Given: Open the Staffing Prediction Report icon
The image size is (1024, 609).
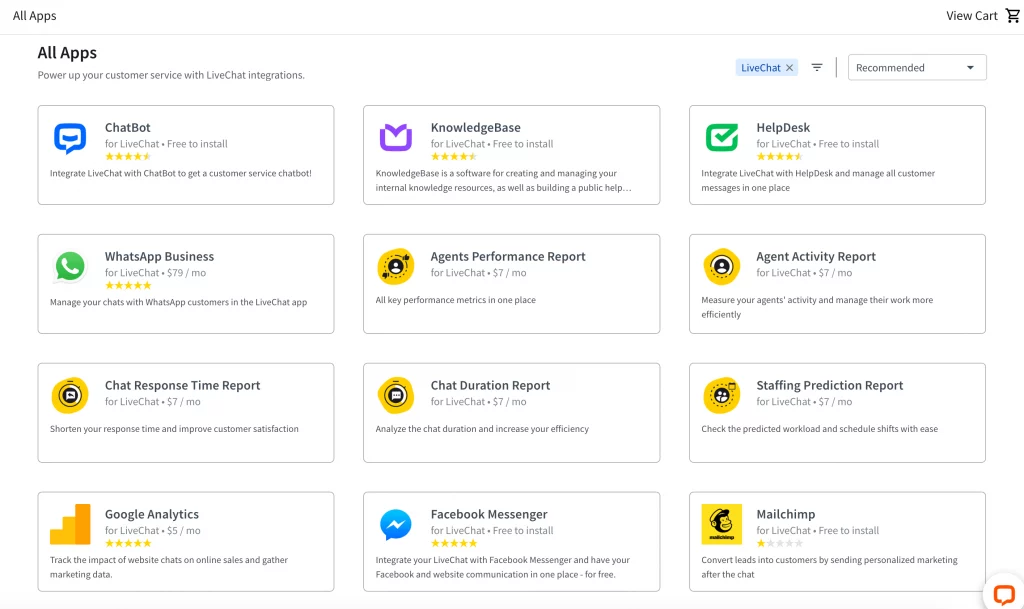Looking at the screenshot, I should tap(722, 395).
